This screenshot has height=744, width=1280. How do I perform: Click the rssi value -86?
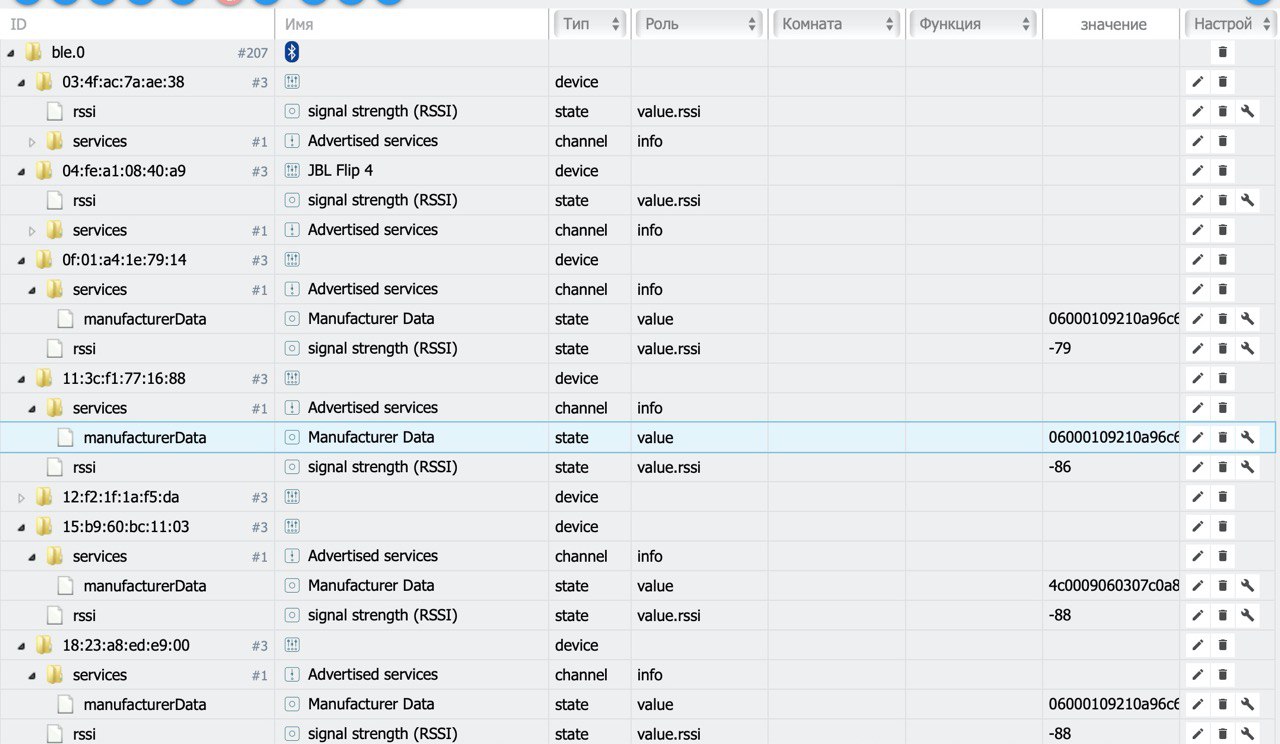click(x=1060, y=467)
